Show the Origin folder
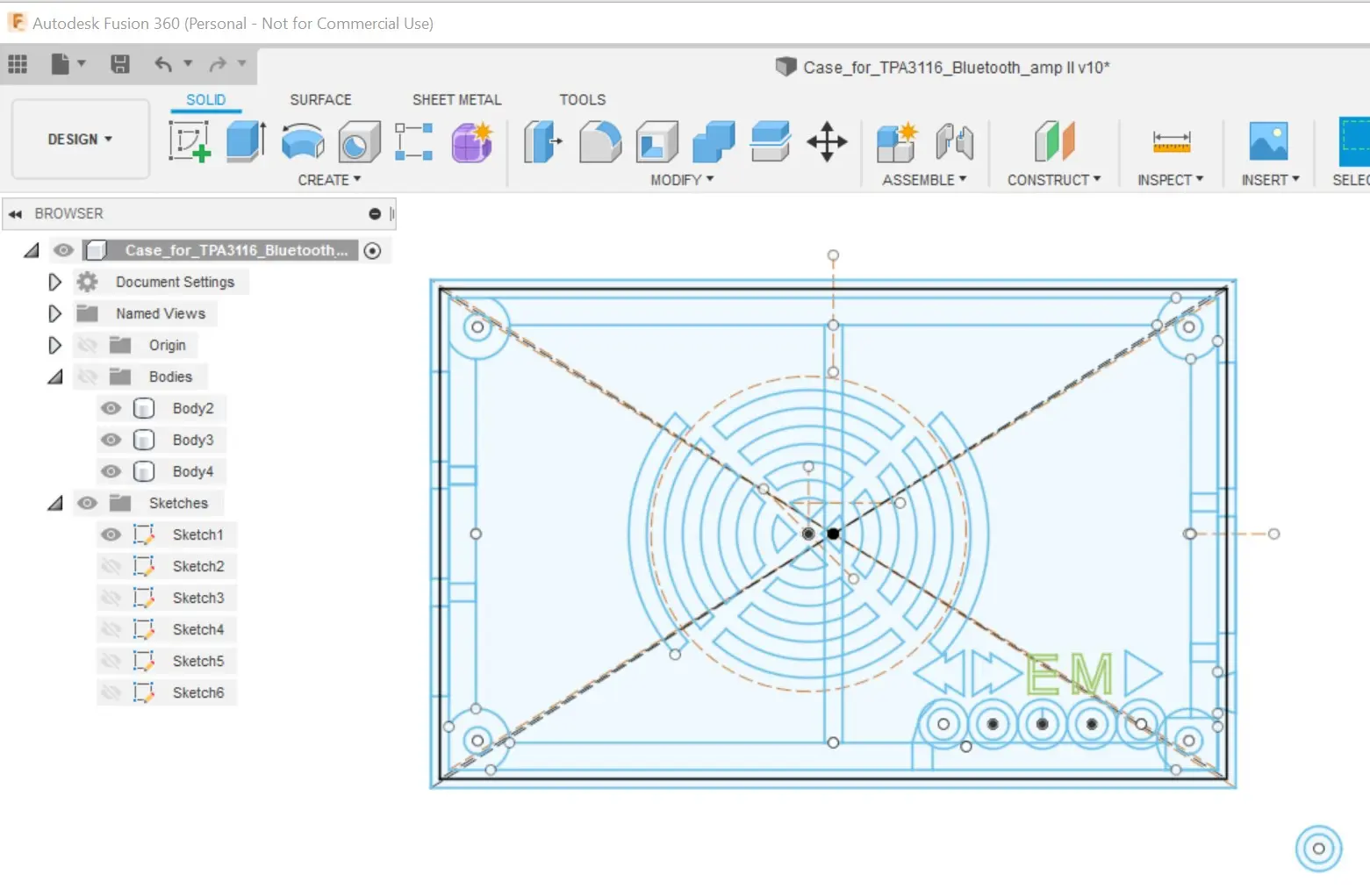Viewport: 1370px width, 896px height. (87, 345)
